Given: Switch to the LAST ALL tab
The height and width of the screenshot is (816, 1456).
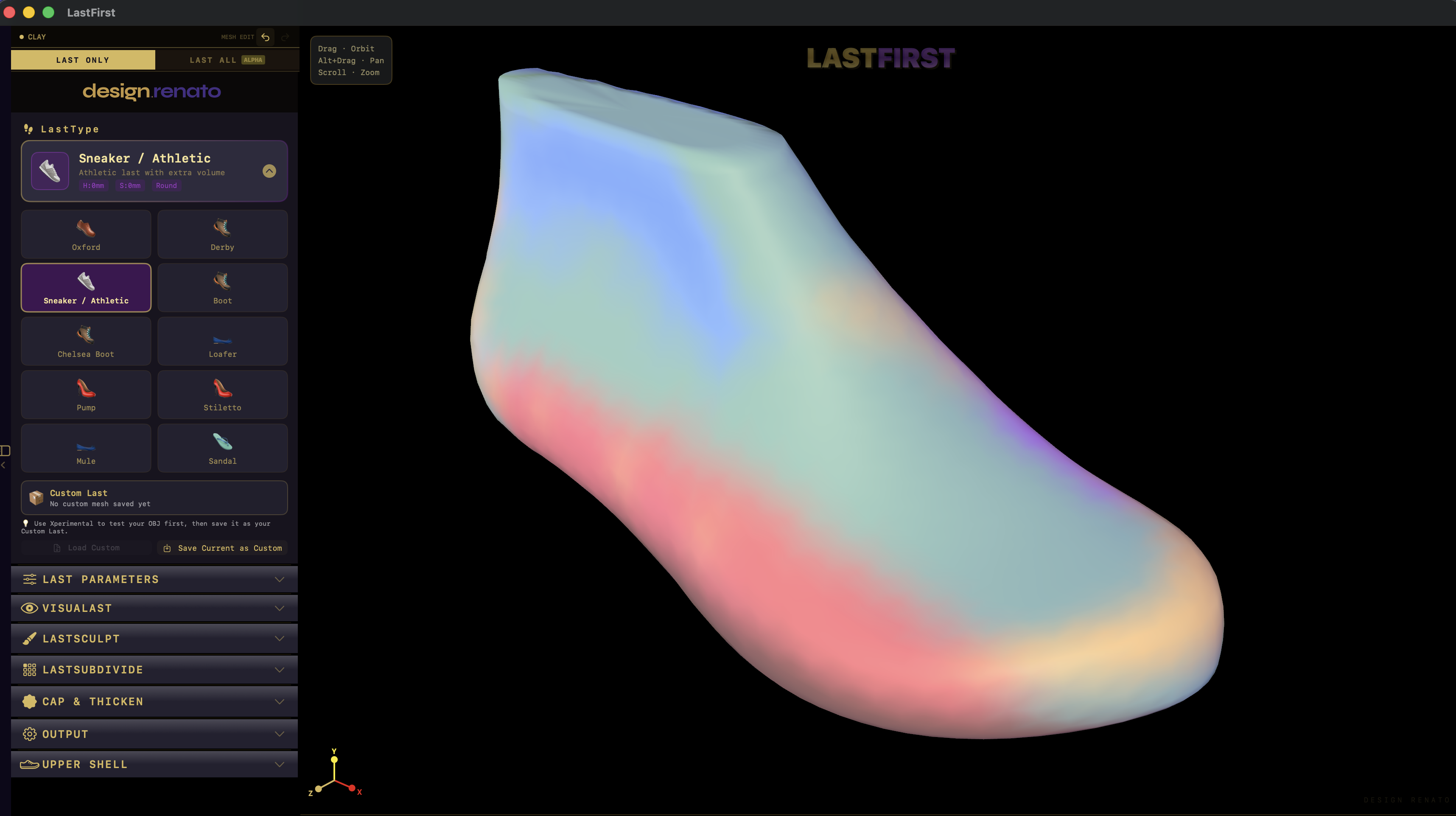Looking at the screenshot, I should tap(227, 59).
